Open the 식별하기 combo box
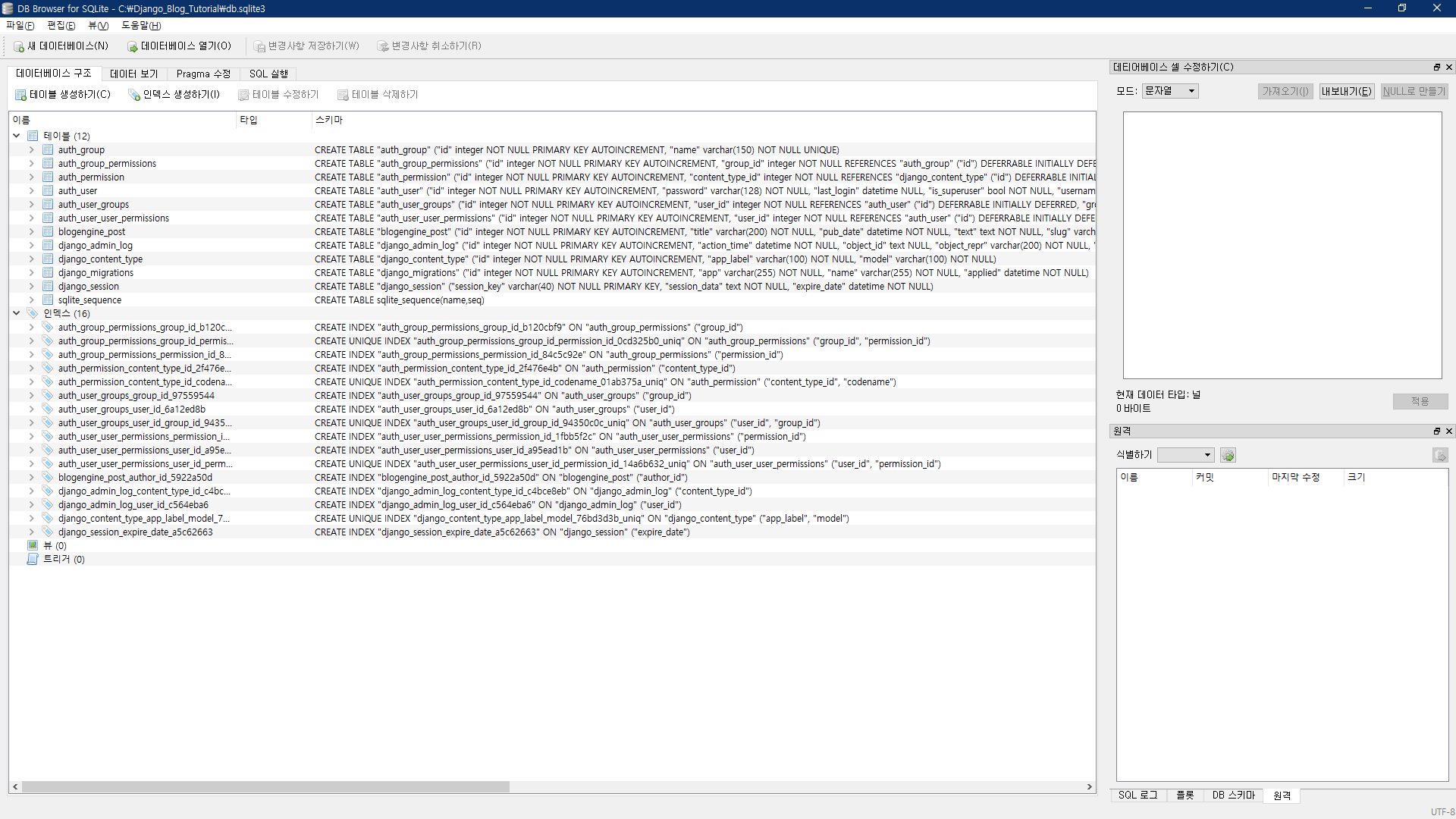 click(1185, 455)
